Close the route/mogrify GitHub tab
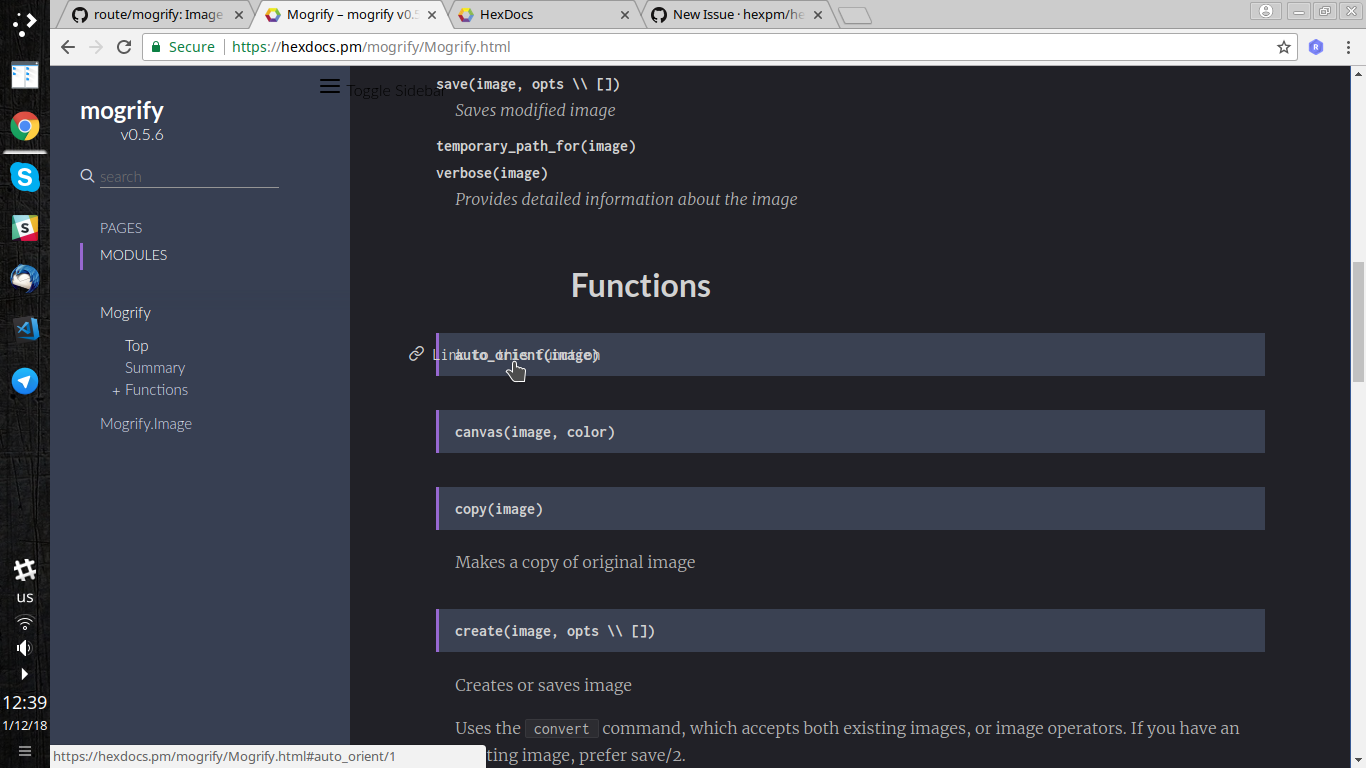Image resolution: width=1366 pixels, height=768 pixels. [239, 15]
